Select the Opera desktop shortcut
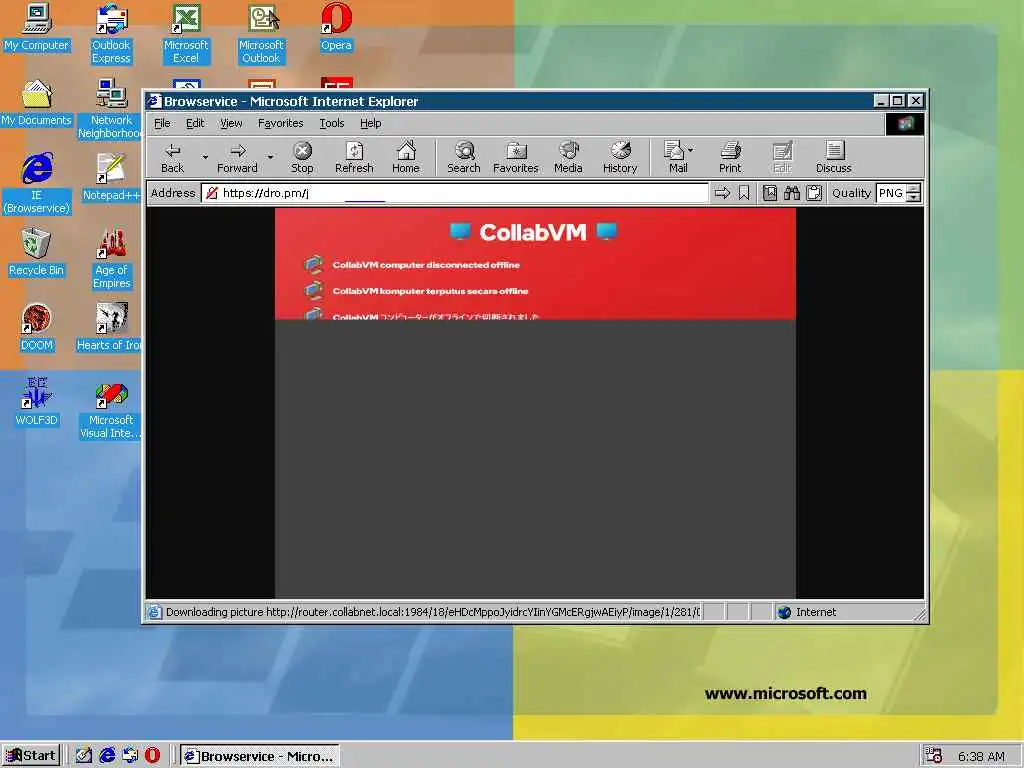The image size is (1024, 768). click(x=336, y=27)
